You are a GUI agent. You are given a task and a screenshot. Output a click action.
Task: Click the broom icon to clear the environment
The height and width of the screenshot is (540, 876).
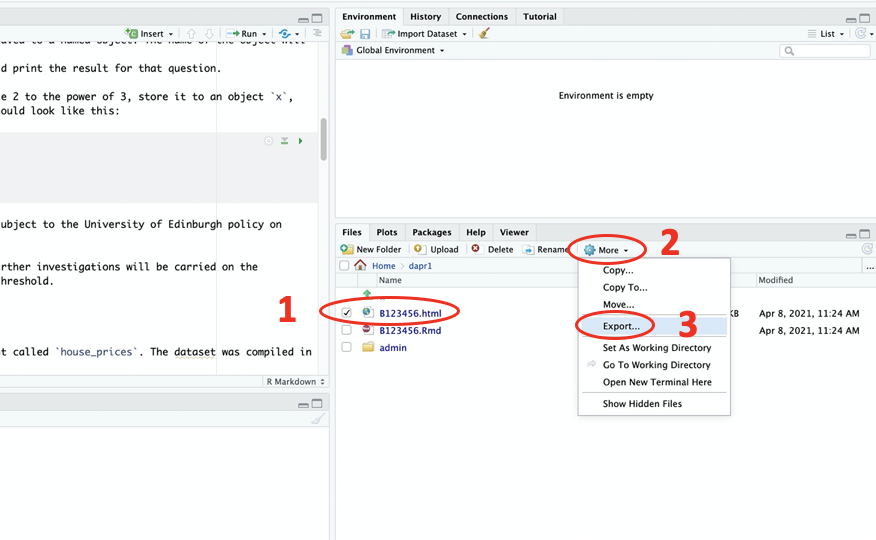click(484, 34)
